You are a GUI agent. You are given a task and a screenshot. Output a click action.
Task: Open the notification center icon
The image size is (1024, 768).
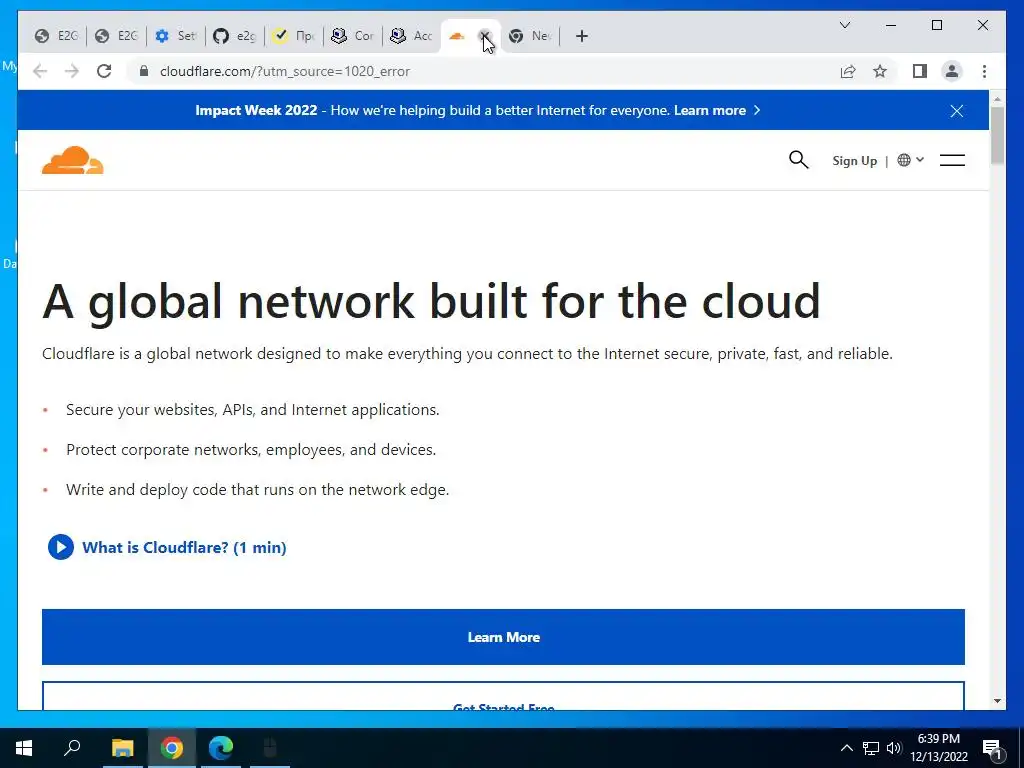click(x=992, y=749)
